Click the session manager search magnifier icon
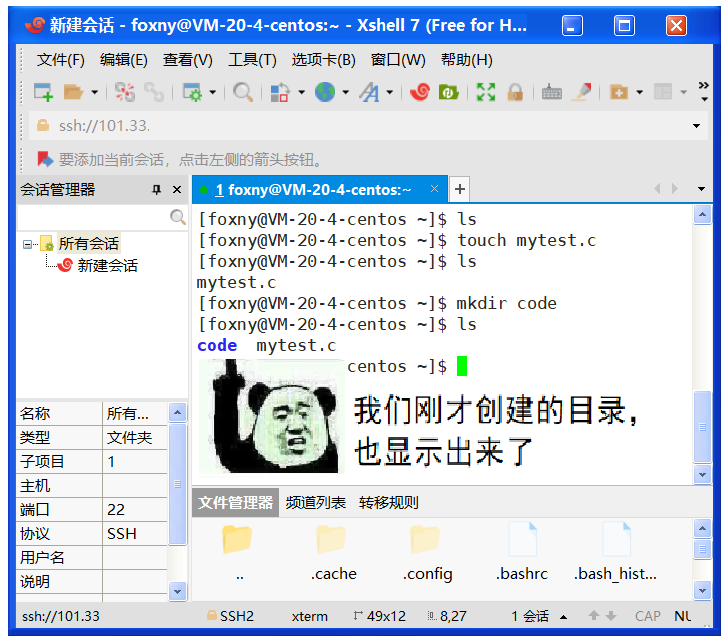The image size is (726, 639). pyautogui.click(x=178, y=217)
